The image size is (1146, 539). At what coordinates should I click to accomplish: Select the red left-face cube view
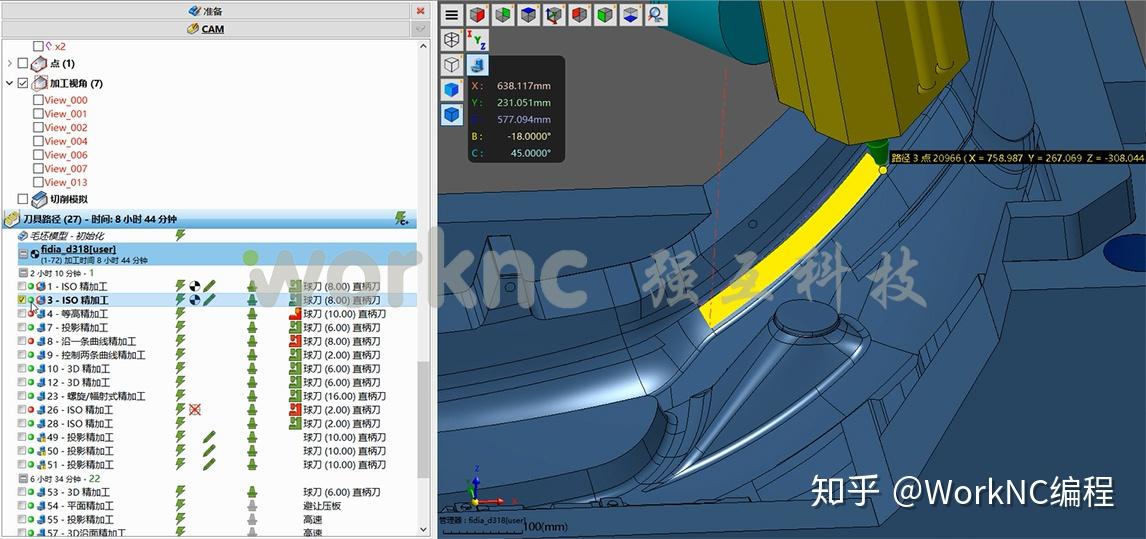pyautogui.click(x=580, y=15)
